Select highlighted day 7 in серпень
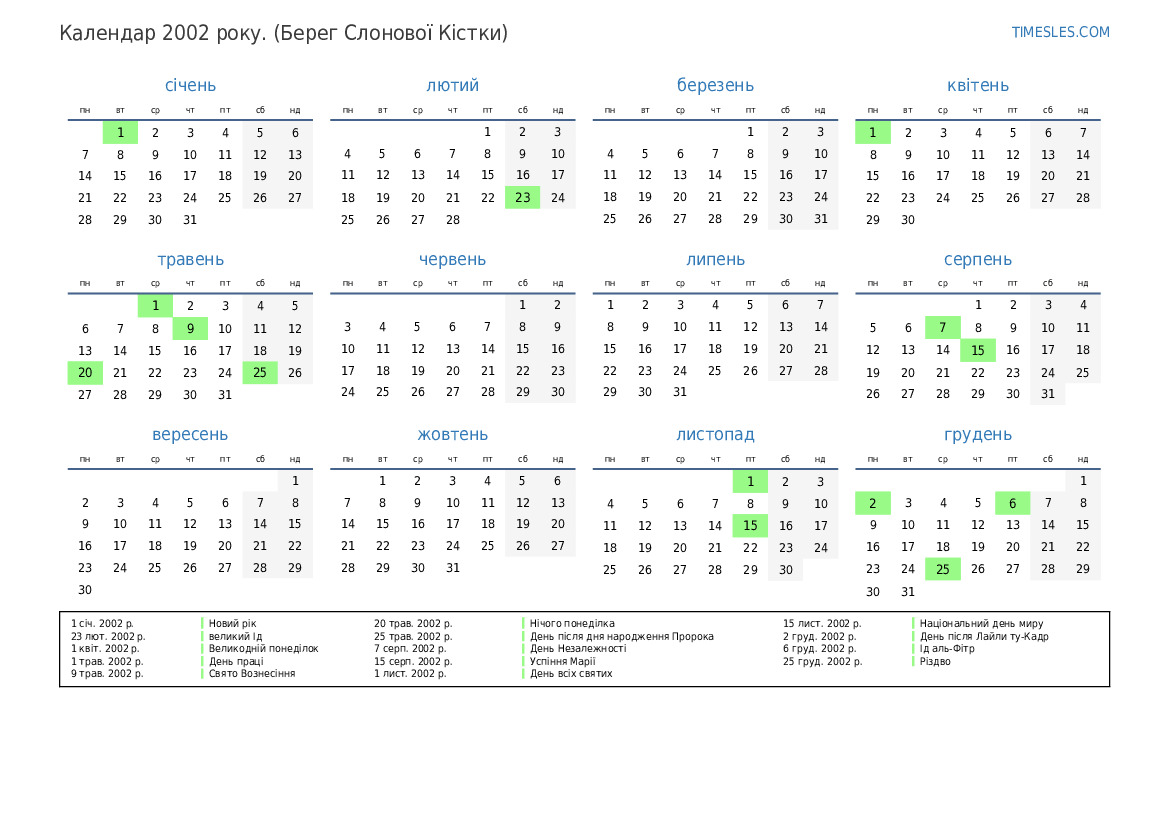Image resolution: width=1169 pixels, height=827 pixels. click(942, 328)
